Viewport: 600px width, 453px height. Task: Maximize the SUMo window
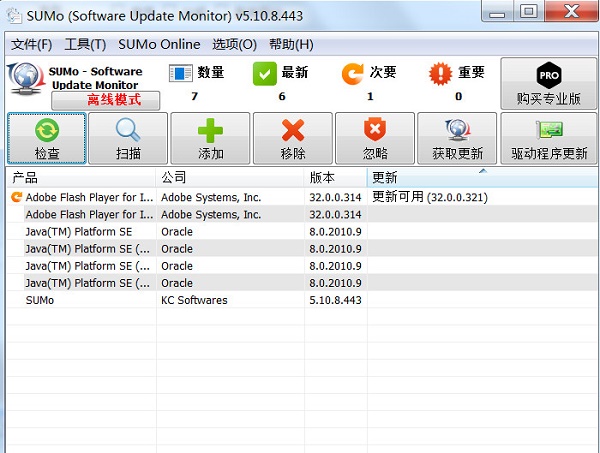pyautogui.click(x=528, y=11)
